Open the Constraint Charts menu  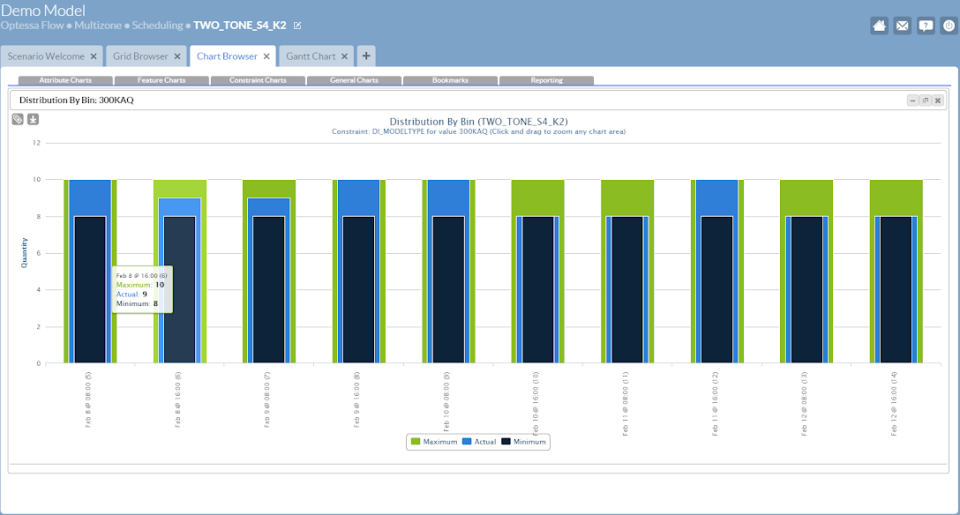point(258,80)
